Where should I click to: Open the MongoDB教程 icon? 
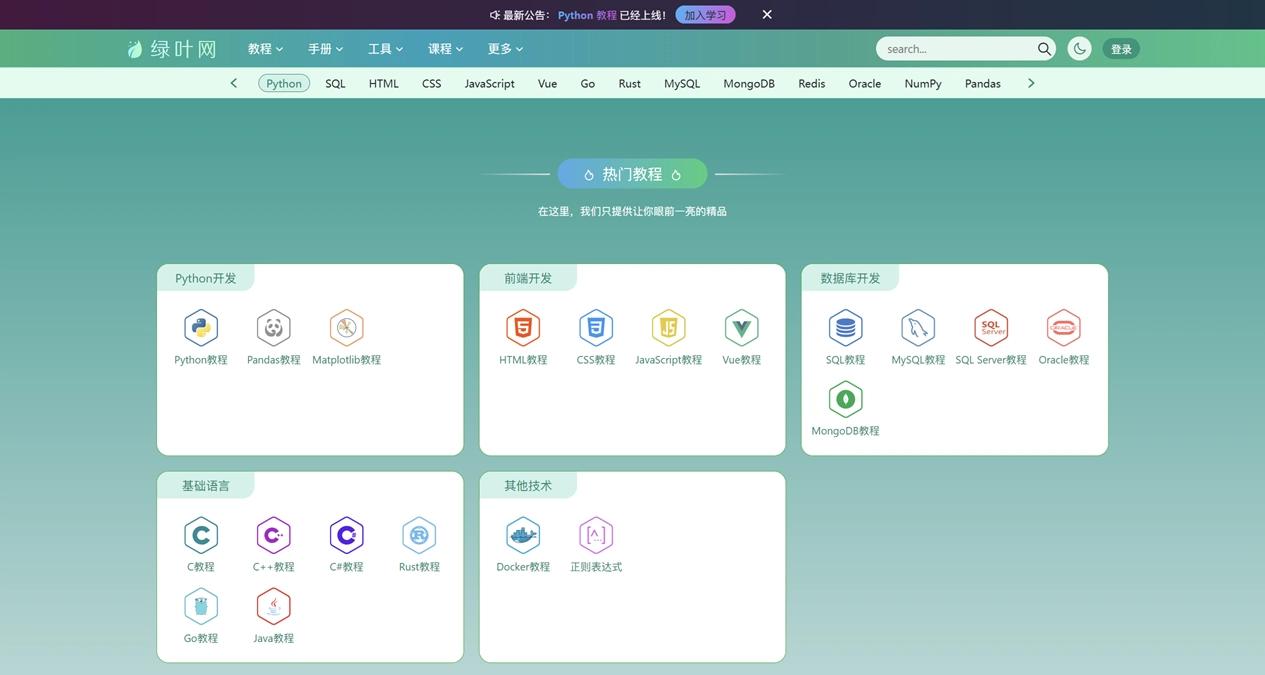[844, 400]
